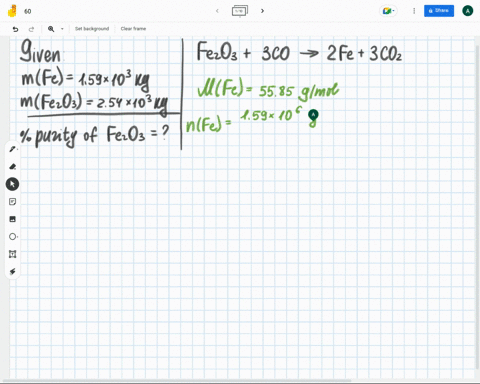Viewport: 480px width, 384px height.
Task: Click Set background
Action: click(92, 29)
